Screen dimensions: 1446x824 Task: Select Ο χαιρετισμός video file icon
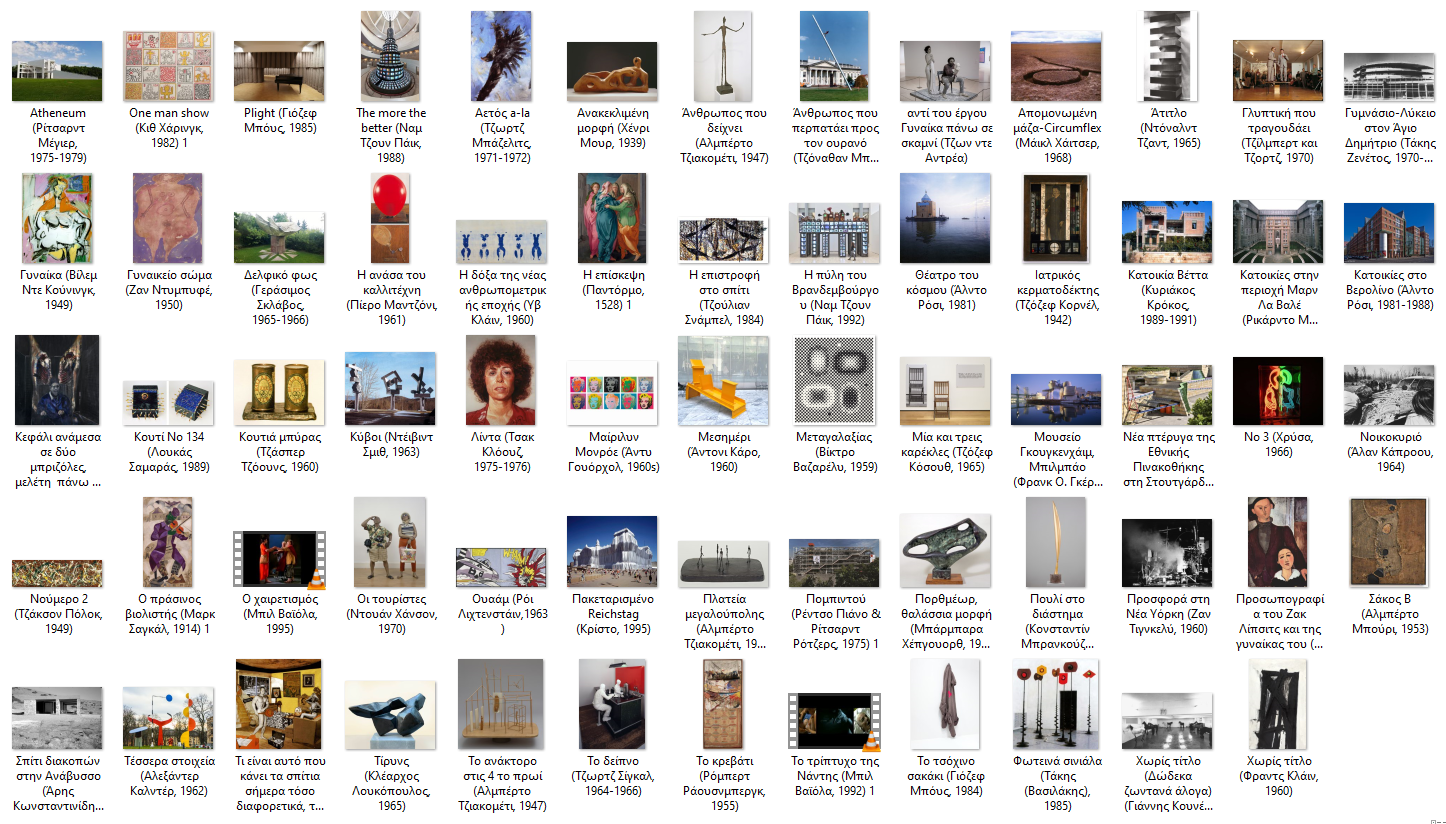pos(279,559)
